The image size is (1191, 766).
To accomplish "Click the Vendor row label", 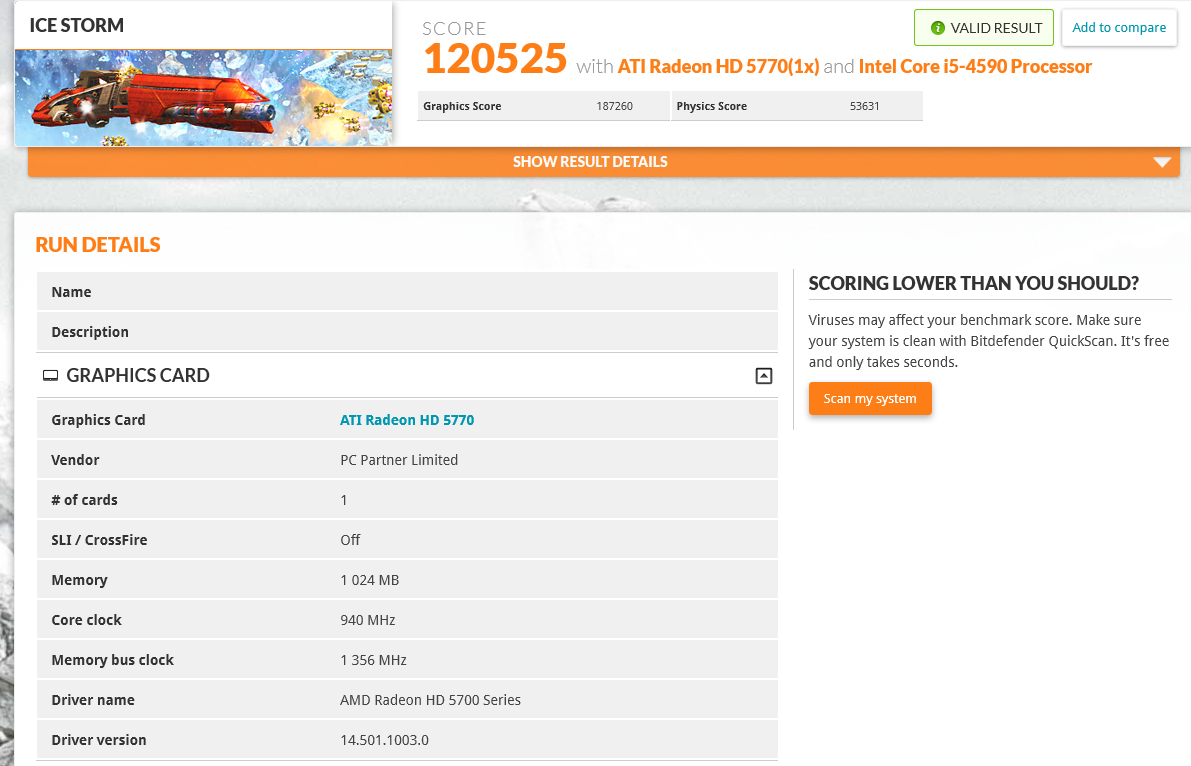I will pyautogui.click(x=75, y=460).
